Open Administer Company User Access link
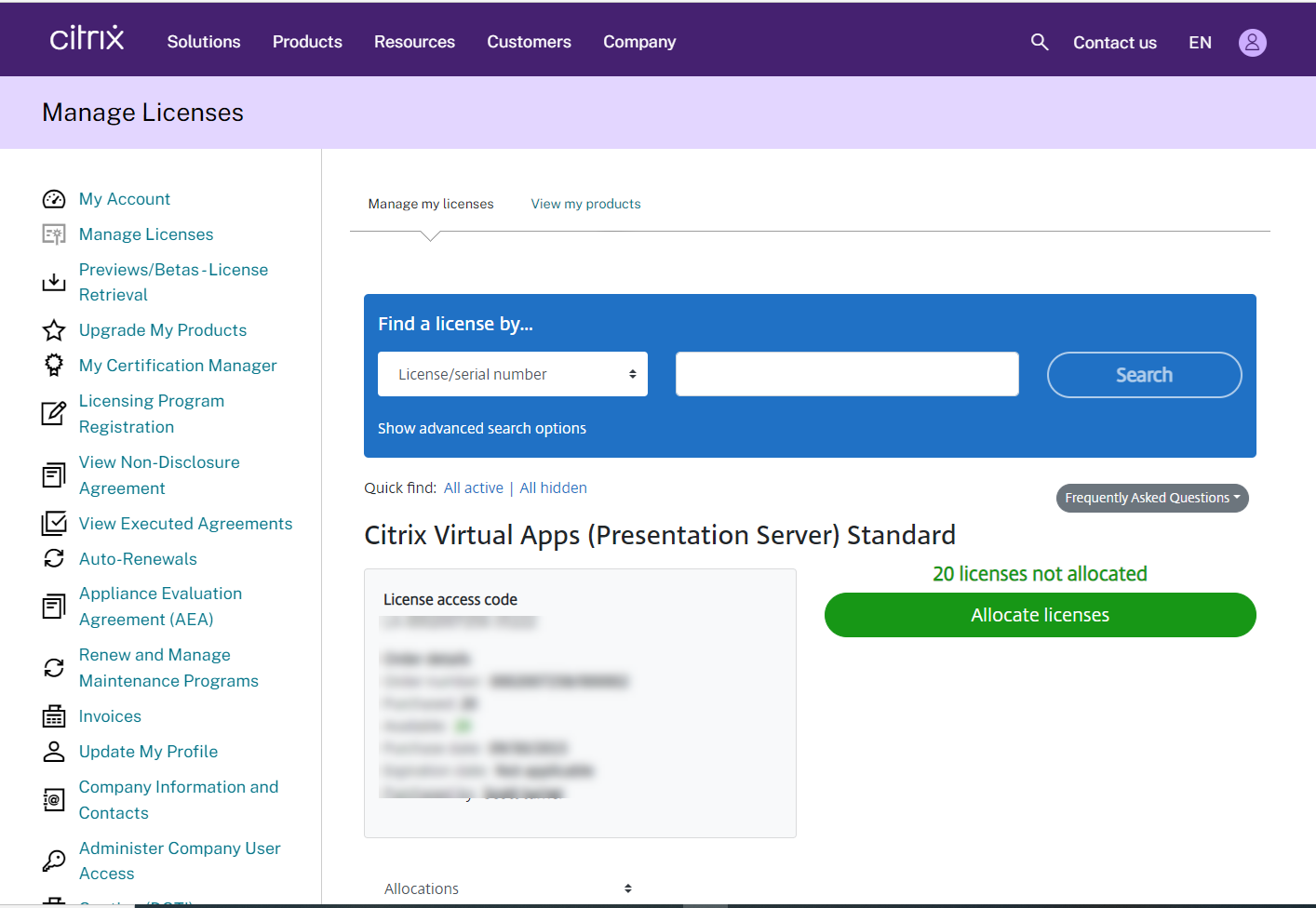 pyautogui.click(x=180, y=861)
